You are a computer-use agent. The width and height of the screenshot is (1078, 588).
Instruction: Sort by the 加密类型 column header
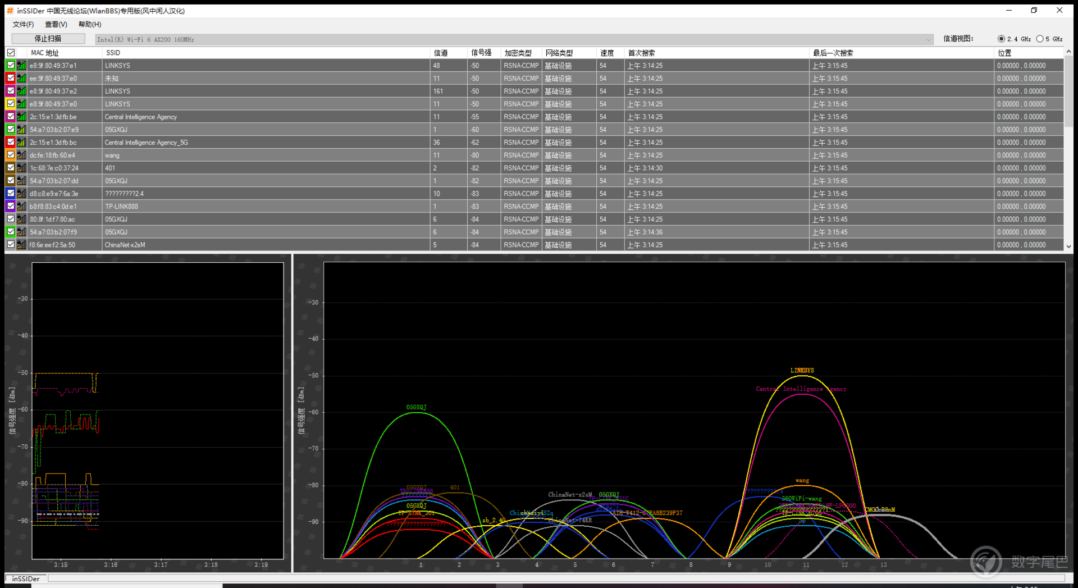[x=521, y=53]
